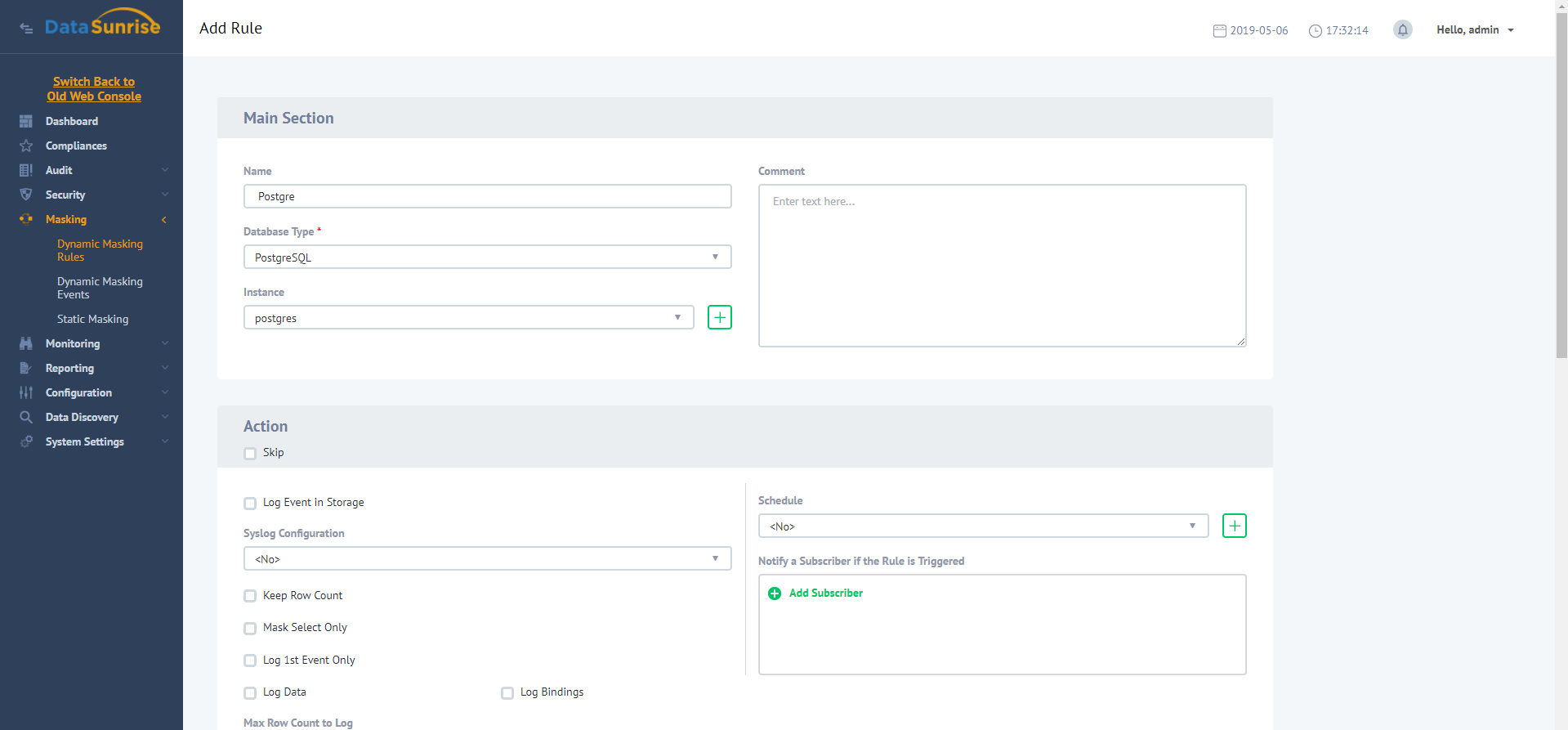Click the Dashboard grid icon in sidebar
The image size is (1568, 730).
[x=26, y=121]
